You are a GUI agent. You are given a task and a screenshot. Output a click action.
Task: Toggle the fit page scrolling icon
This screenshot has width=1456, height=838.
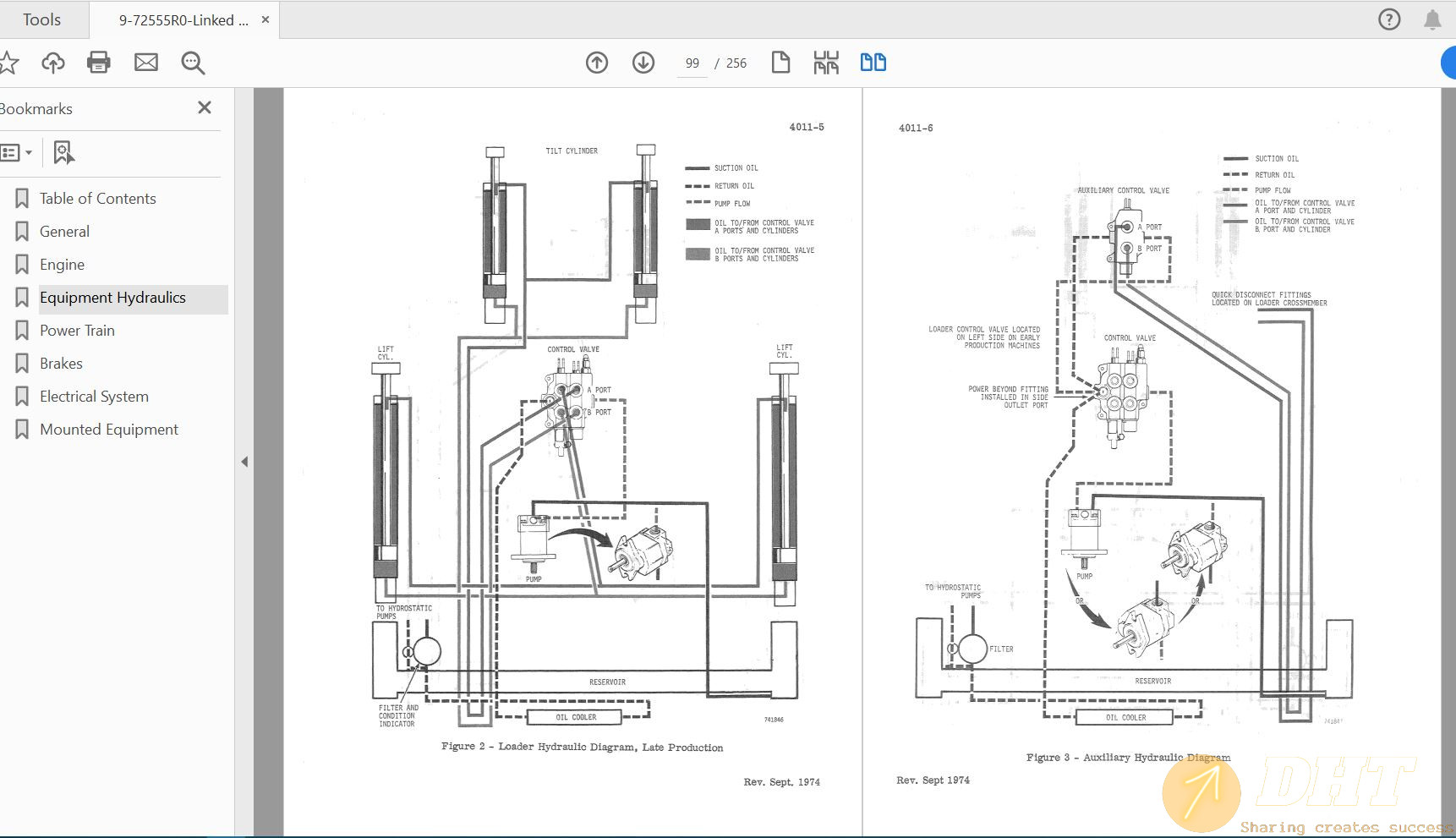(826, 63)
